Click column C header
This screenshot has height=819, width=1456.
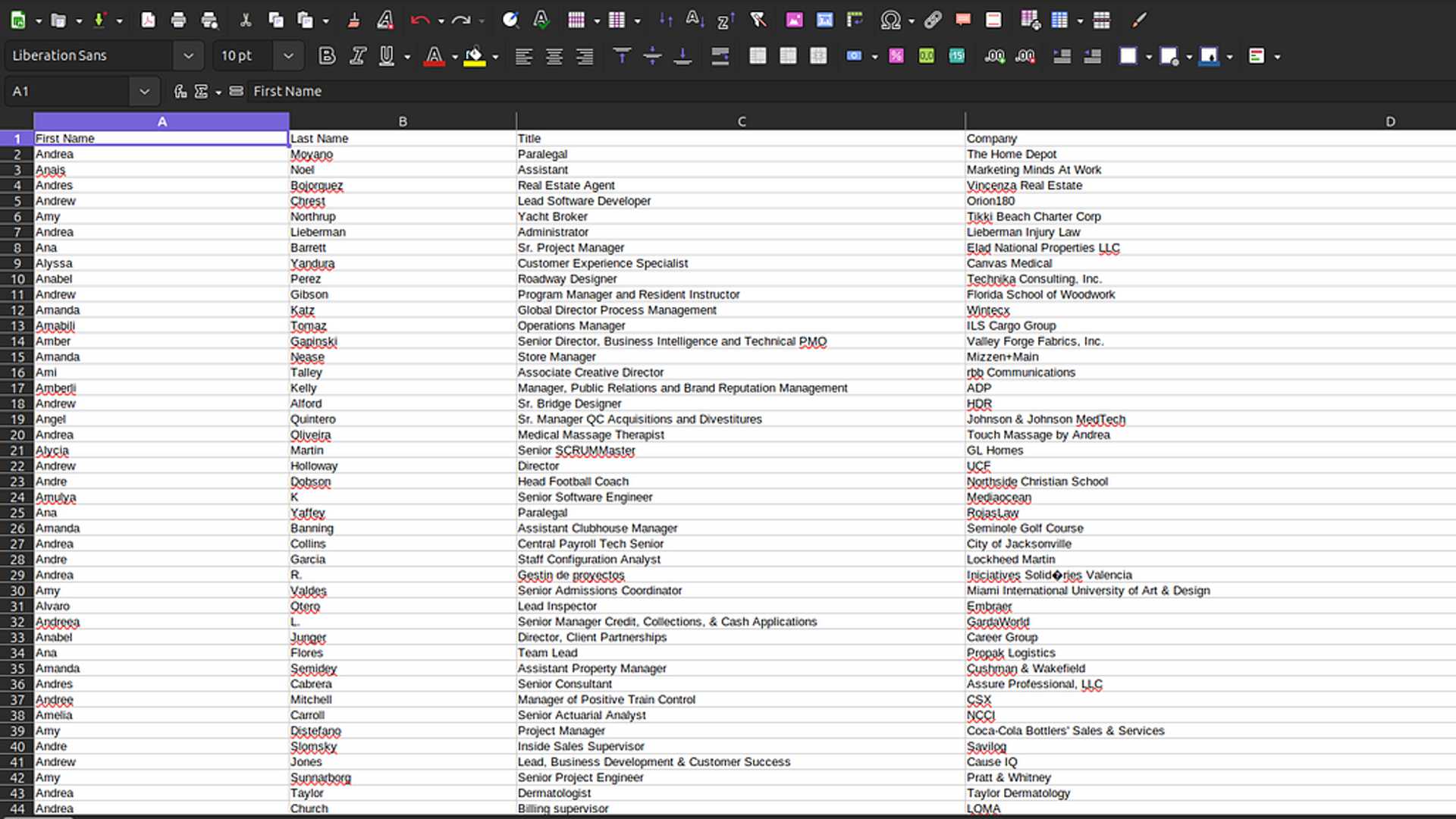click(x=741, y=121)
